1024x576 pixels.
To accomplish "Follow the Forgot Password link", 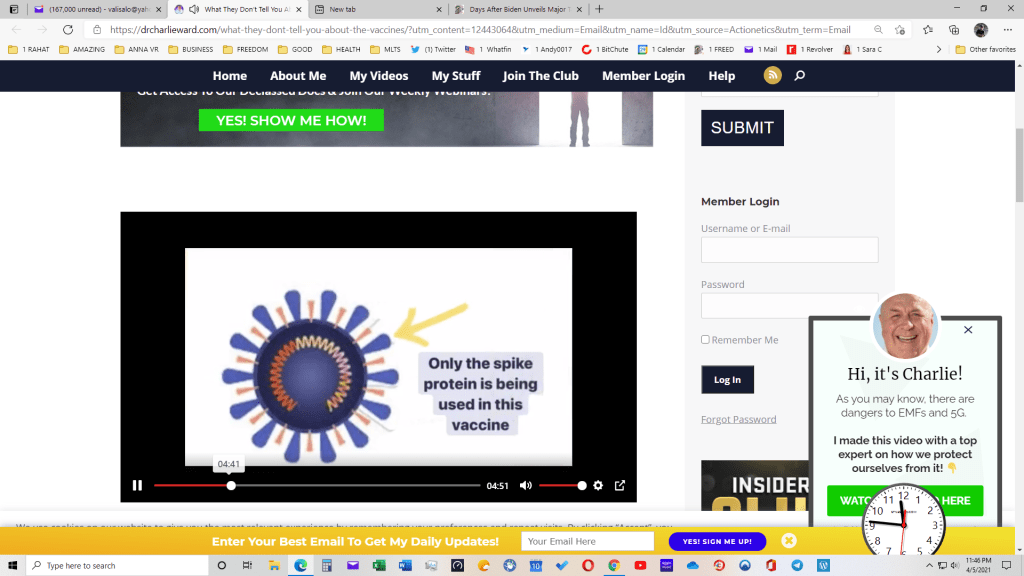I will coord(738,419).
